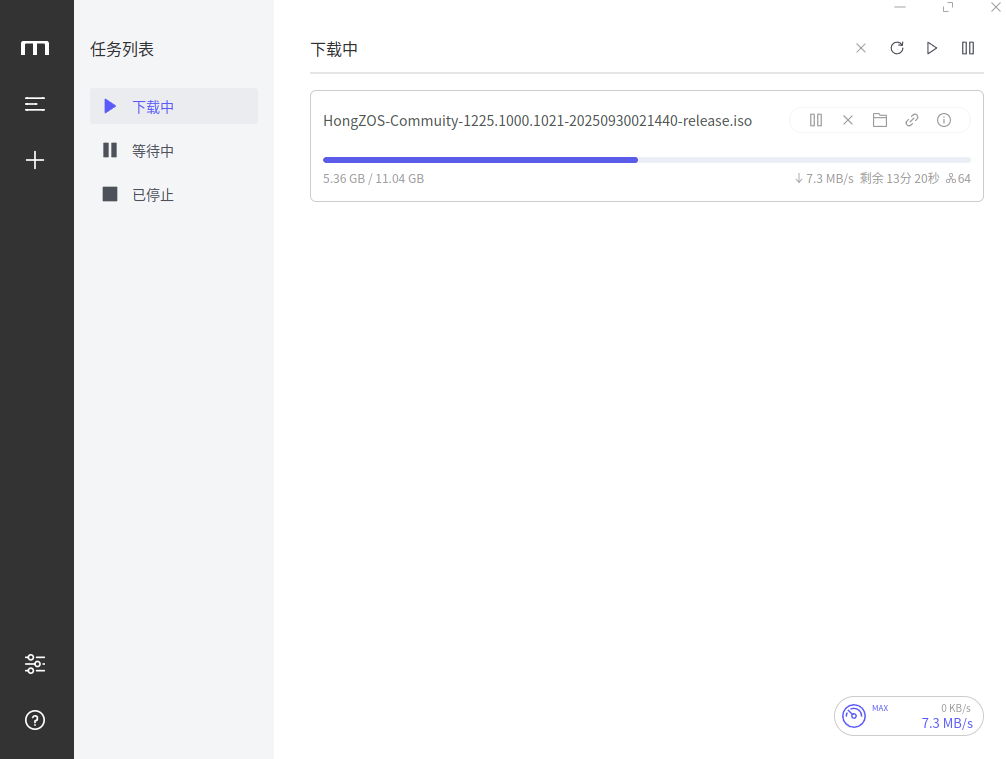Show info for HongZOS iso task

tap(944, 120)
